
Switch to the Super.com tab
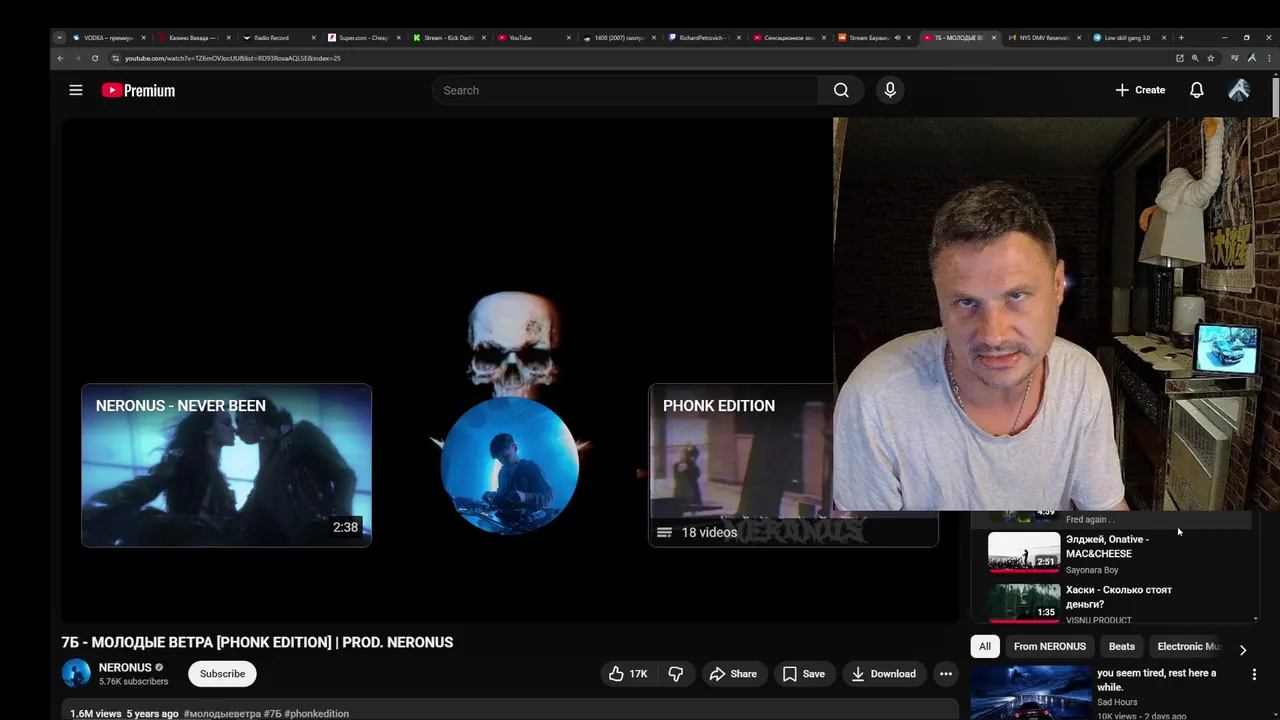point(364,38)
